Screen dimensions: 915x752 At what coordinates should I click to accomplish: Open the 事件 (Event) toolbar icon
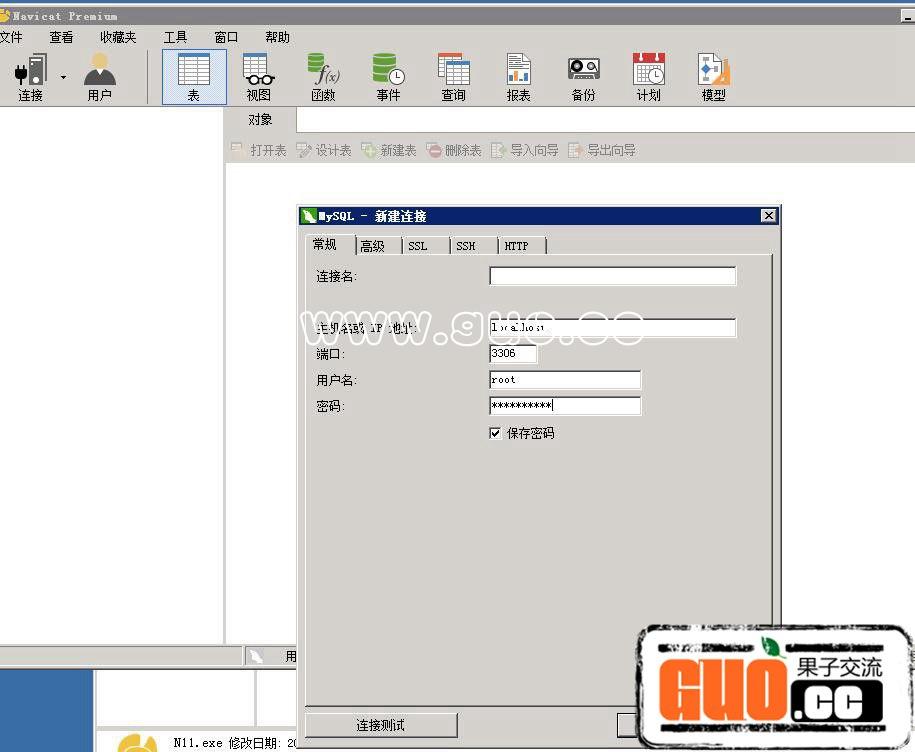(388, 76)
